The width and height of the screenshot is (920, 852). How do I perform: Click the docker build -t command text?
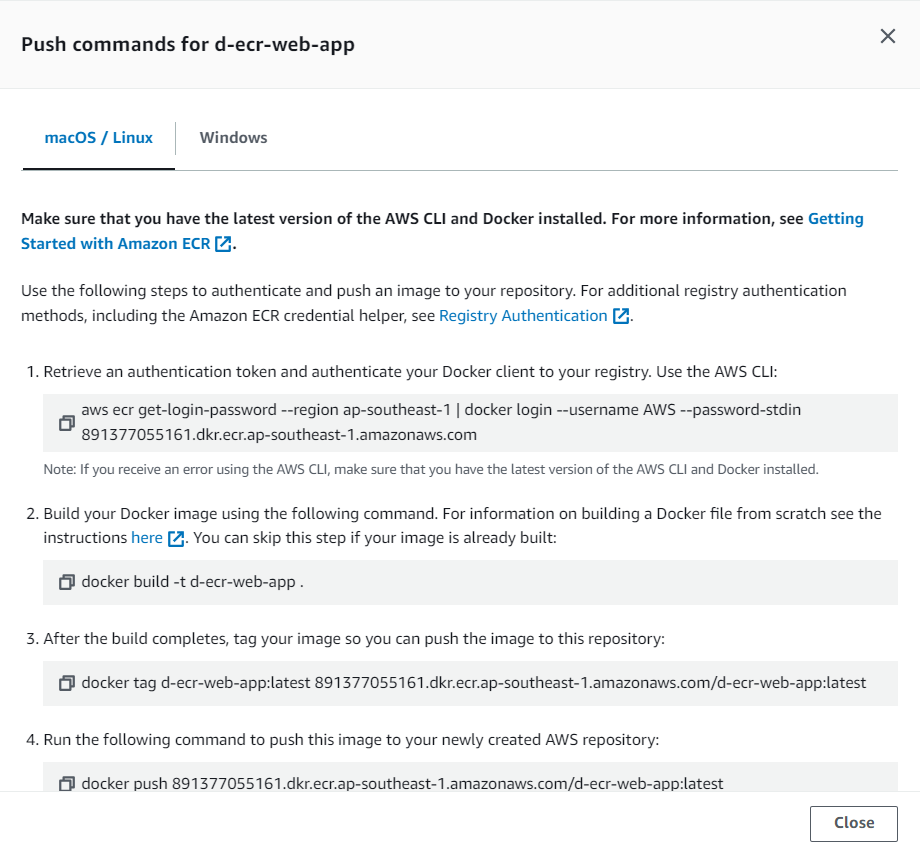(x=192, y=582)
